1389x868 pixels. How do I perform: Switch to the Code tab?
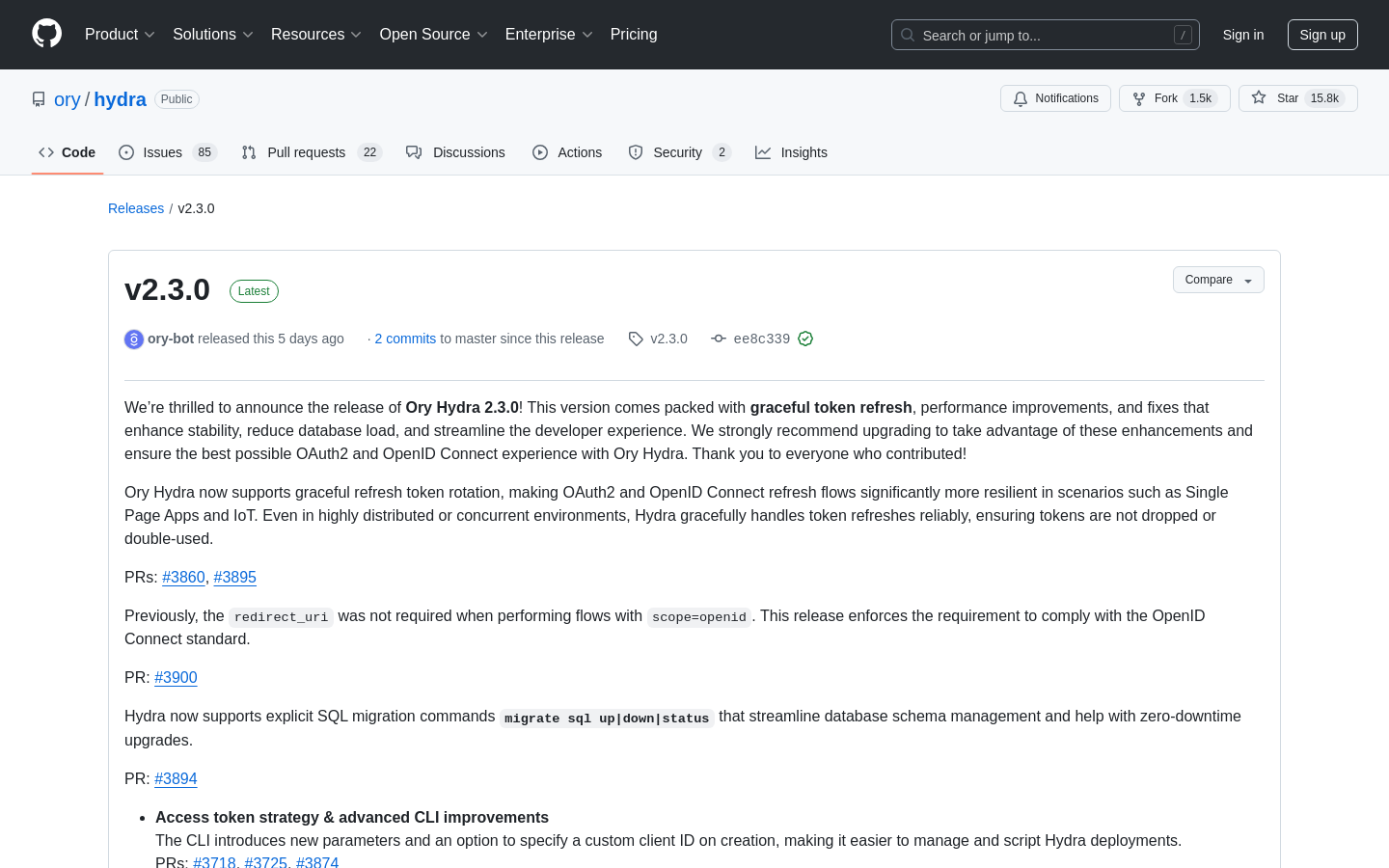[x=68, y=152]
